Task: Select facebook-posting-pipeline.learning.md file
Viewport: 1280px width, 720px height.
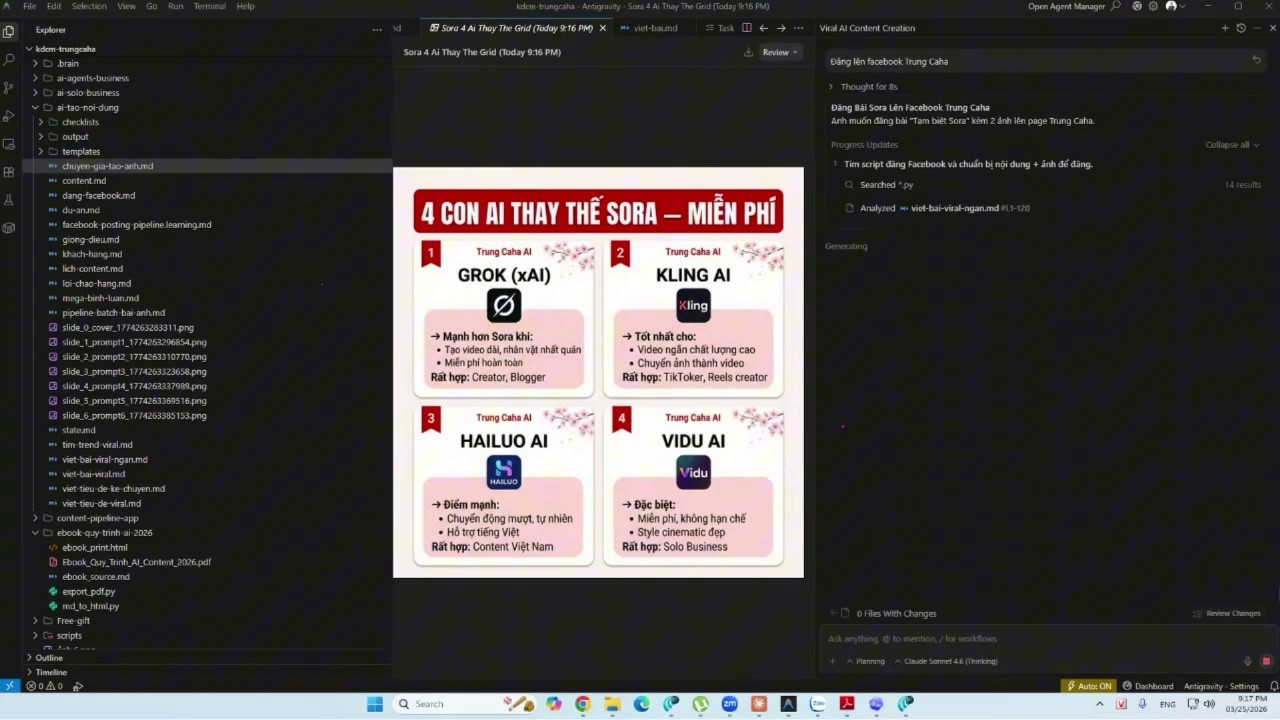Action: (136, 225)
